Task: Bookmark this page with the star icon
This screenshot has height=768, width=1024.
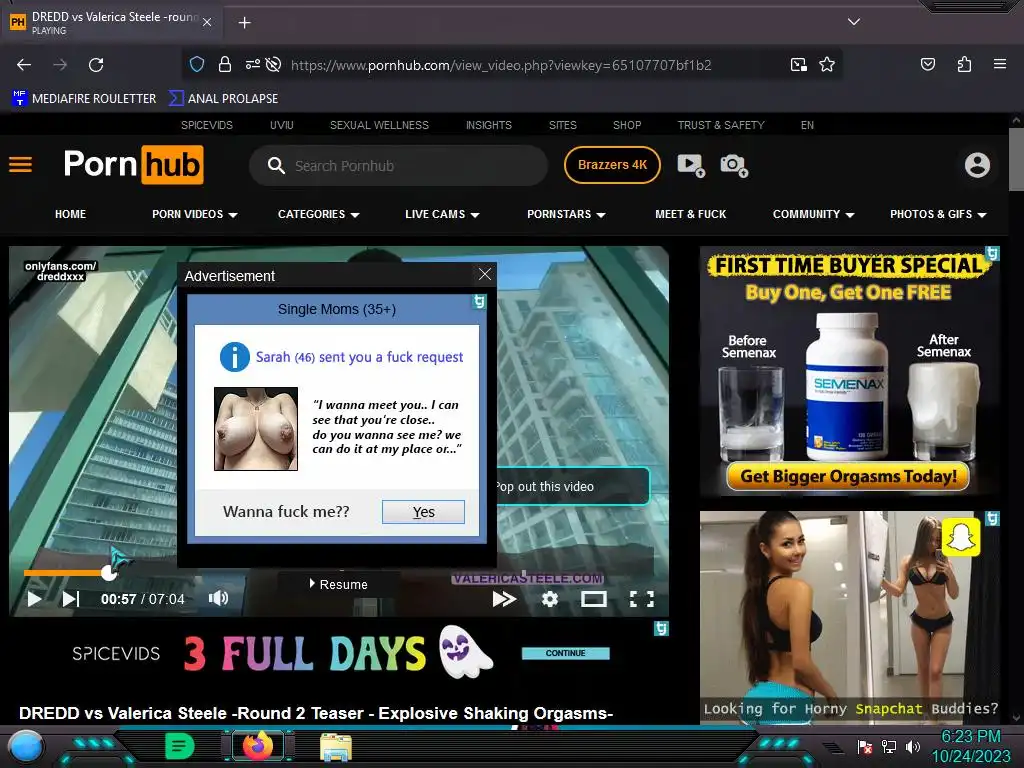Action: tap(827, 64)
